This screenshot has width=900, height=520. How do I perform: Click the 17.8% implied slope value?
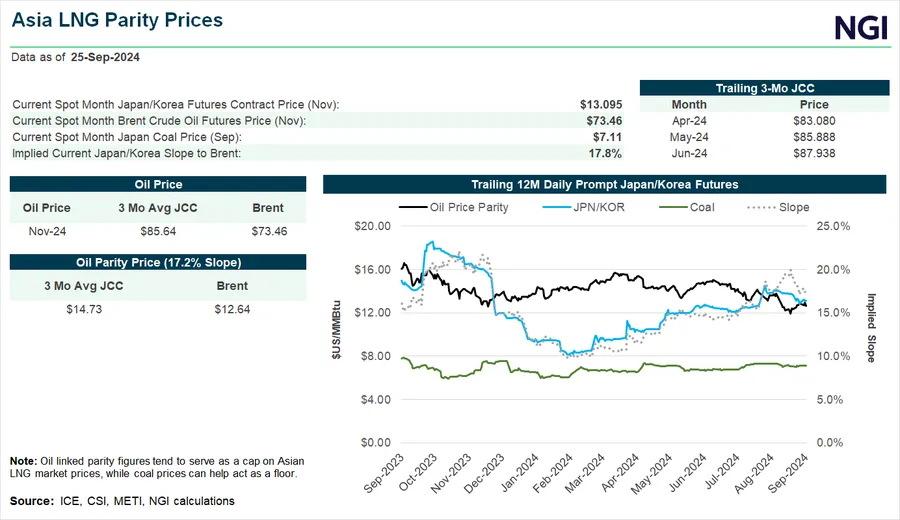[606, 153]
